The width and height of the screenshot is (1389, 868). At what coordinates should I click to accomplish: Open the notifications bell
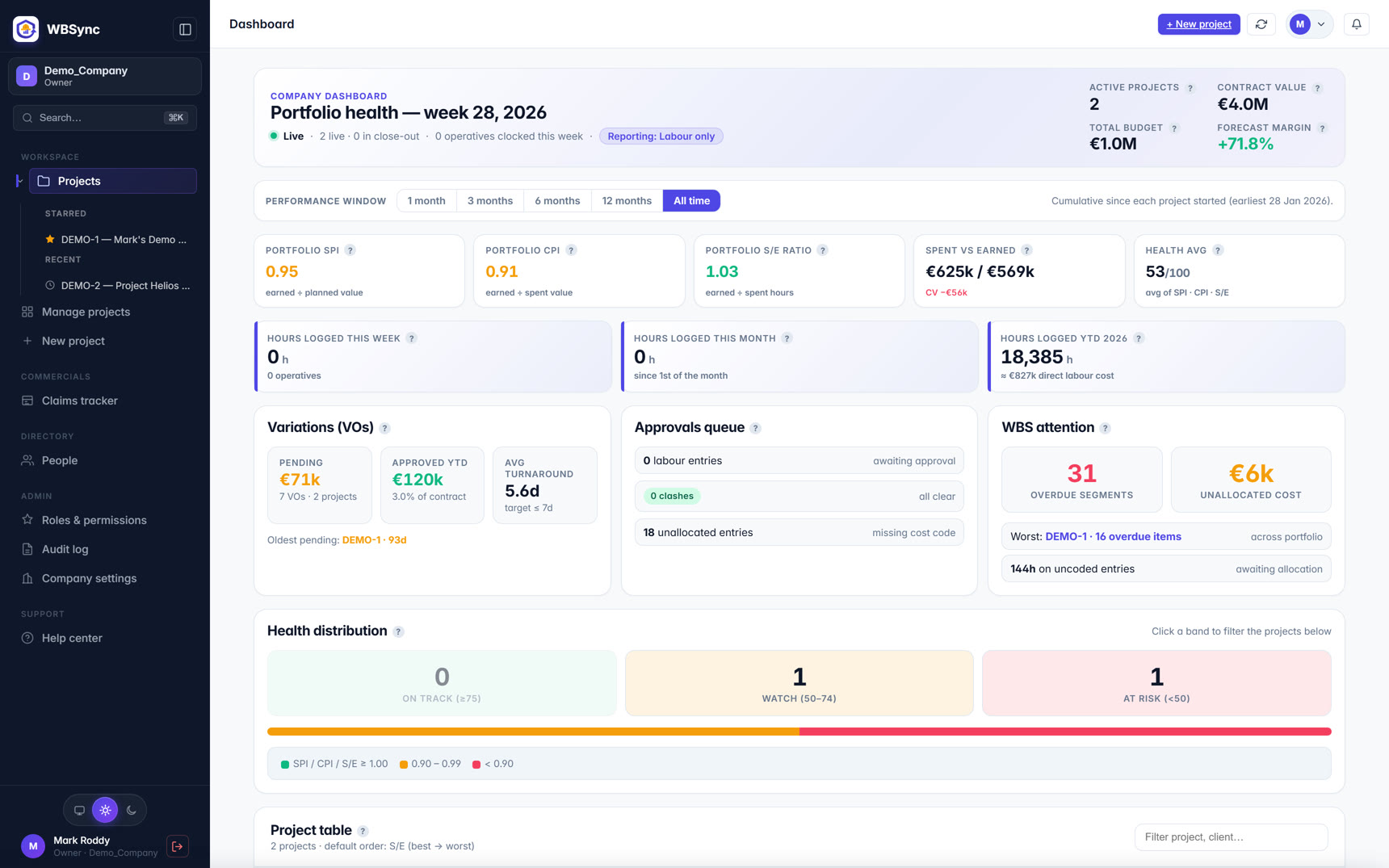[1357, 24]
